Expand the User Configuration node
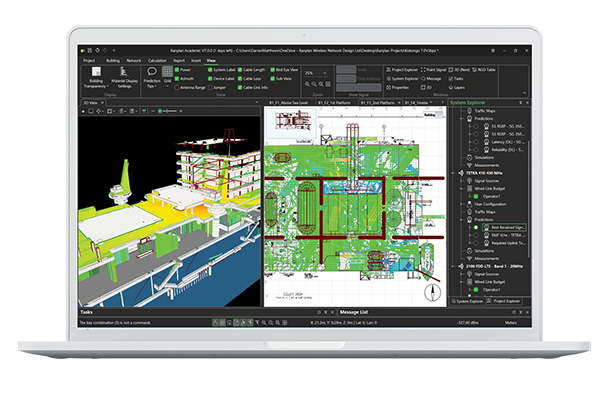This screenshot has height=394, width=604. click(462, 204)
